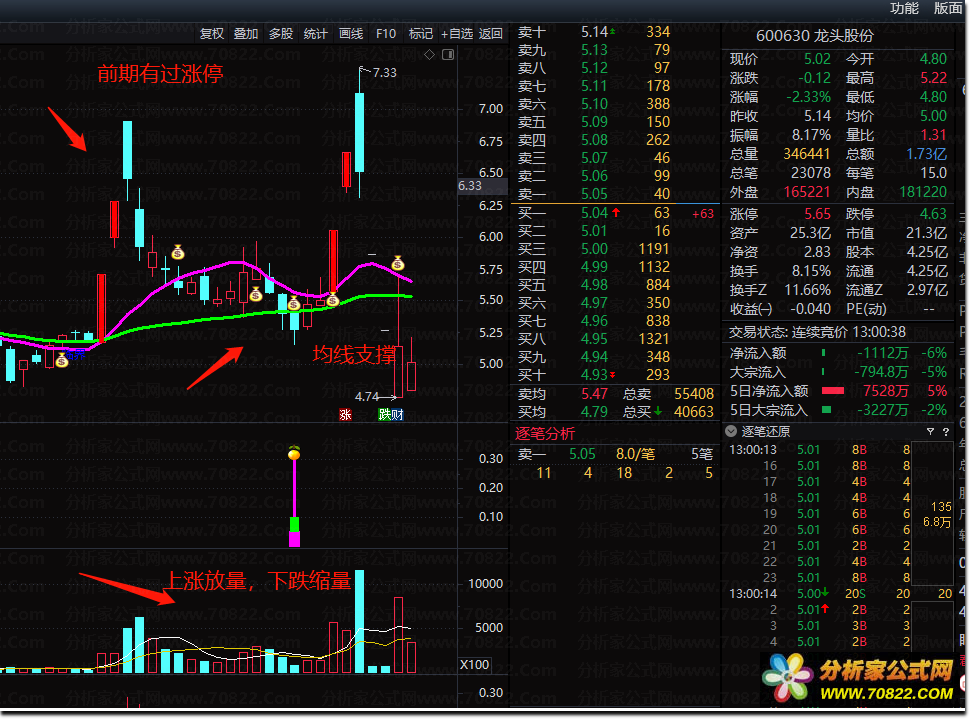Click the 总卖 55408 value
Viewport: 971px width, 719px height.
tap(694, 394)
